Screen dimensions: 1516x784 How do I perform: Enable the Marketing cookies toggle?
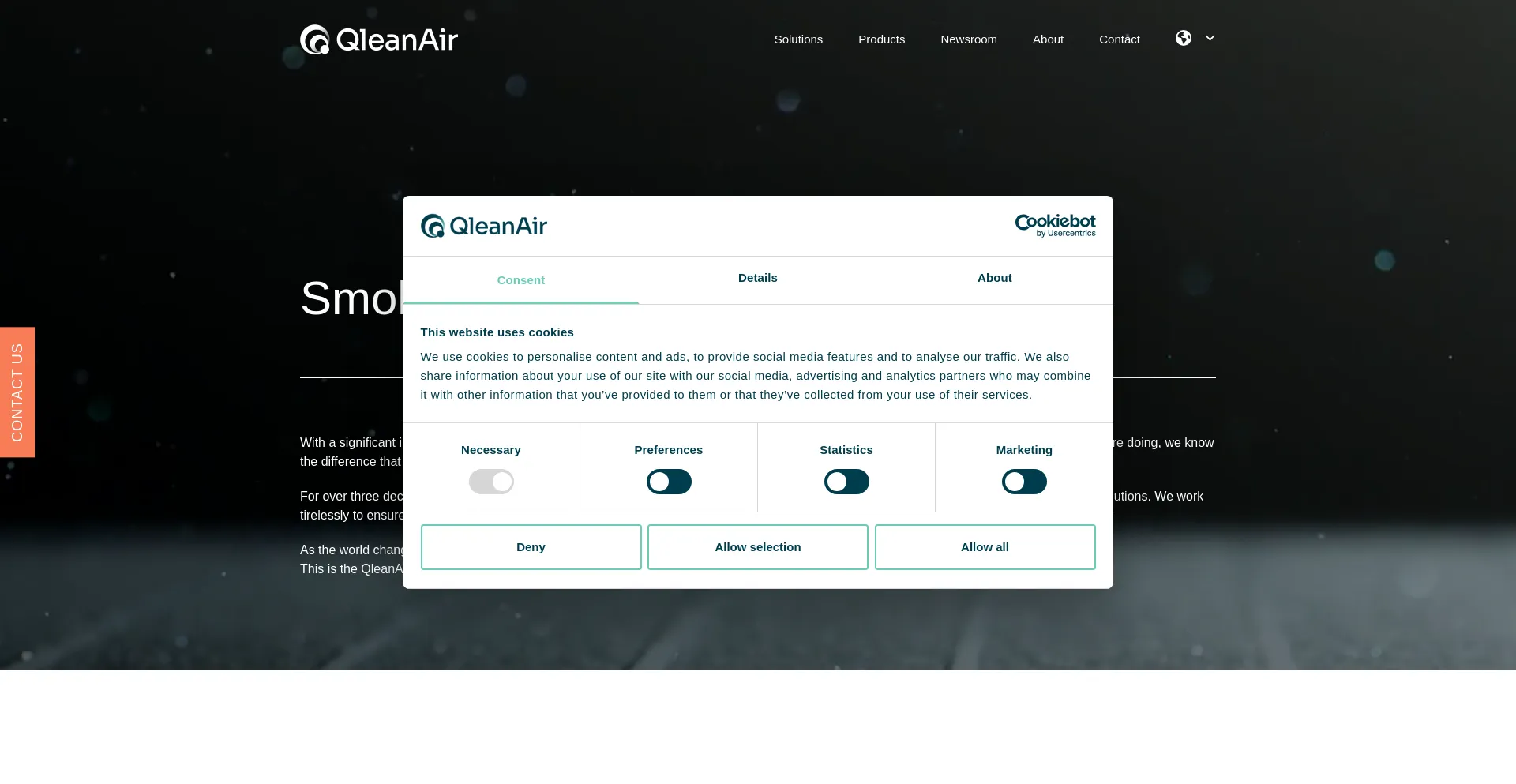pyautogui.click(x=1024, y=482)
